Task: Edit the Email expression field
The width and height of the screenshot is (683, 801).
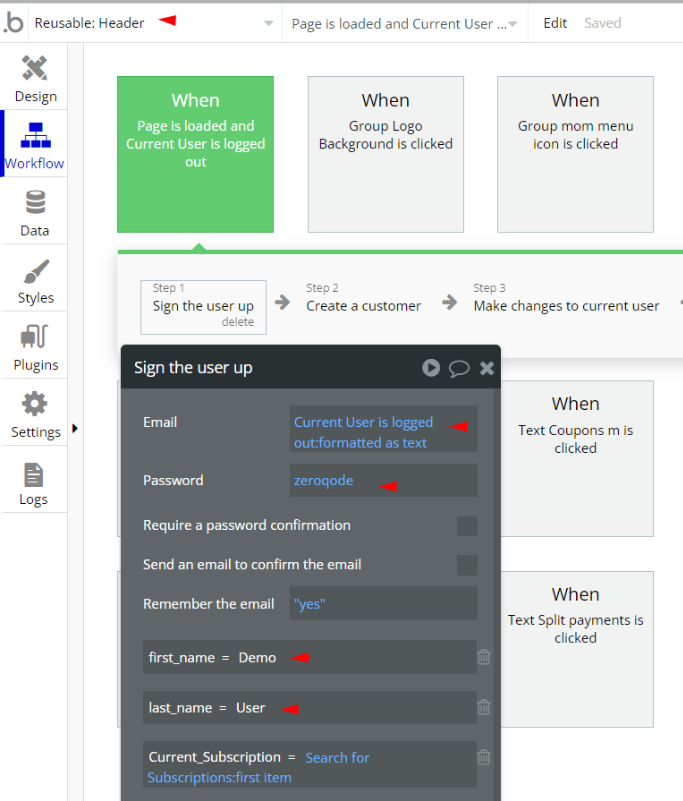Action: pos(383,429)
